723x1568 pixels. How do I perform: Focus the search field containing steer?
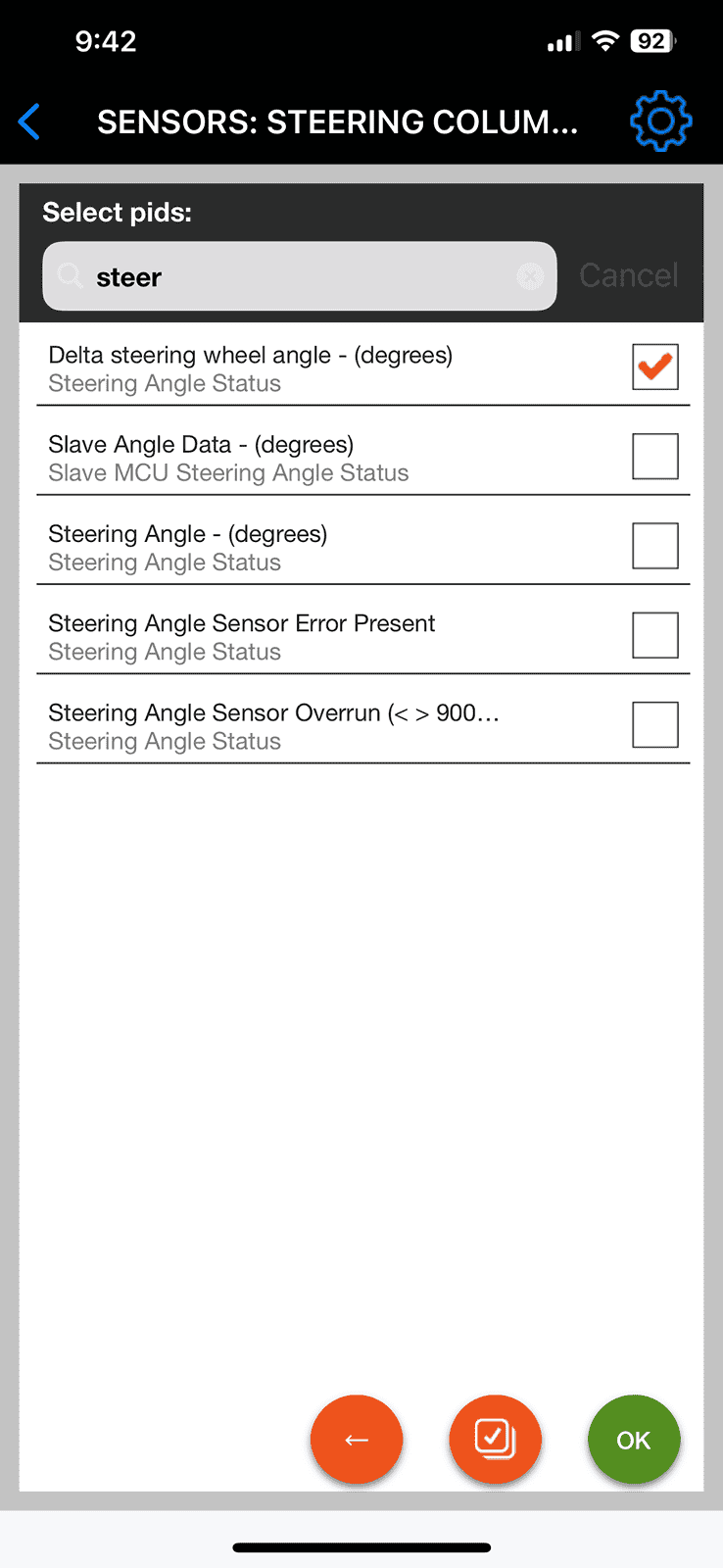(x=300, y=276)
